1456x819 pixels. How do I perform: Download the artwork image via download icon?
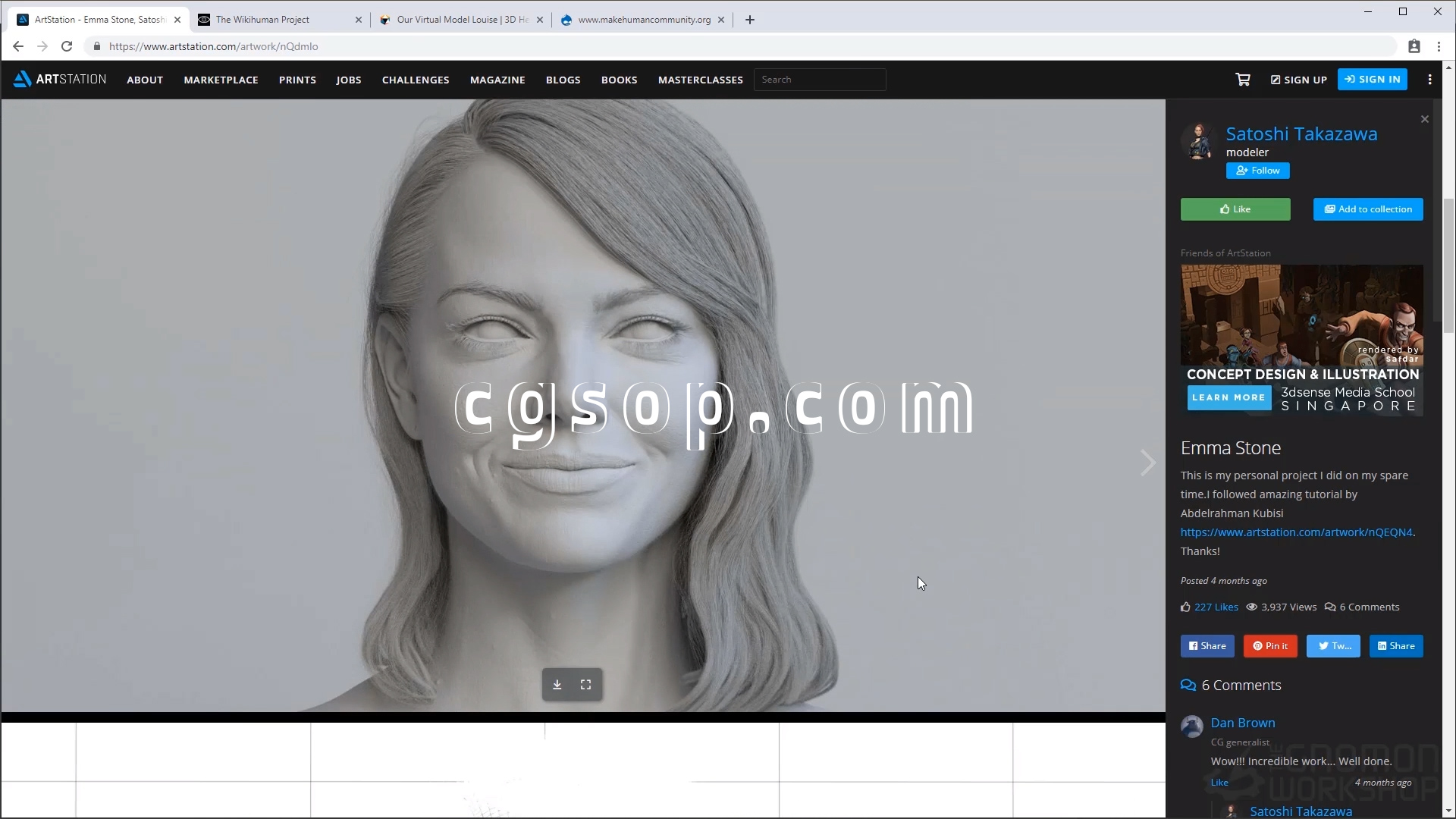[x=557, y=685]
